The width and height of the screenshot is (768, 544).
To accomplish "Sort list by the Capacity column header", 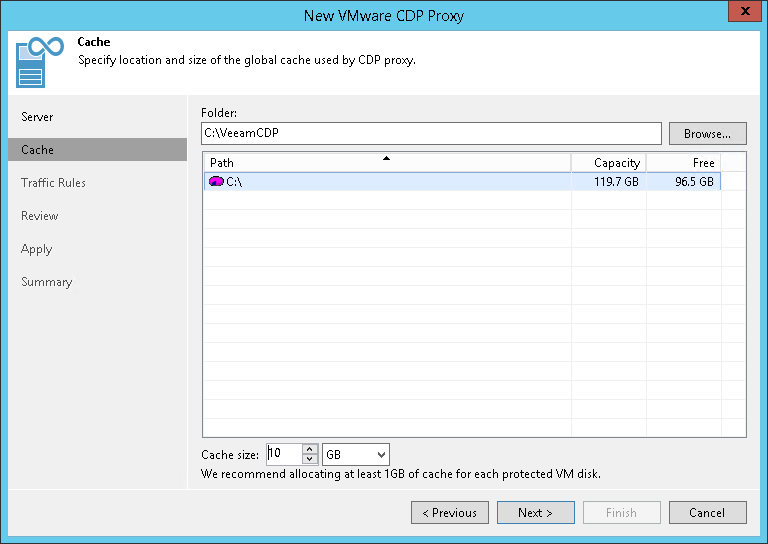I will click(x=609, y=163).
